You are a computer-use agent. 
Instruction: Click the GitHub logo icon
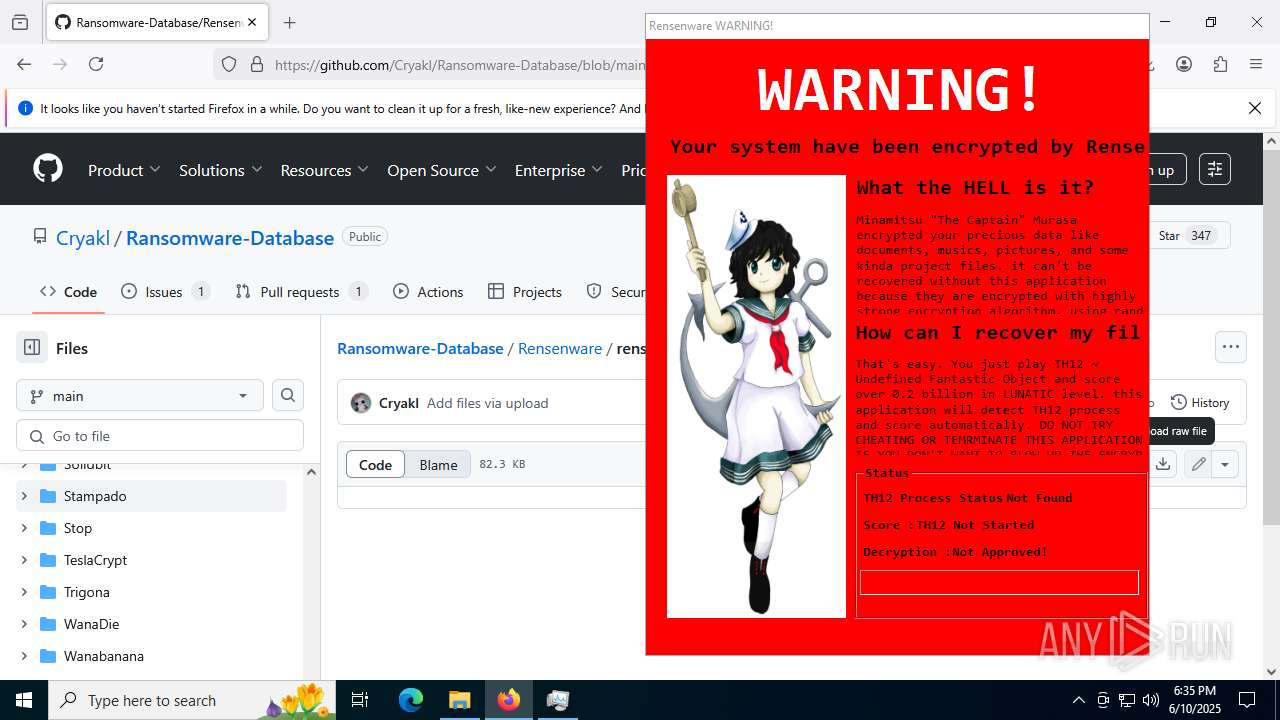(48, 169)
